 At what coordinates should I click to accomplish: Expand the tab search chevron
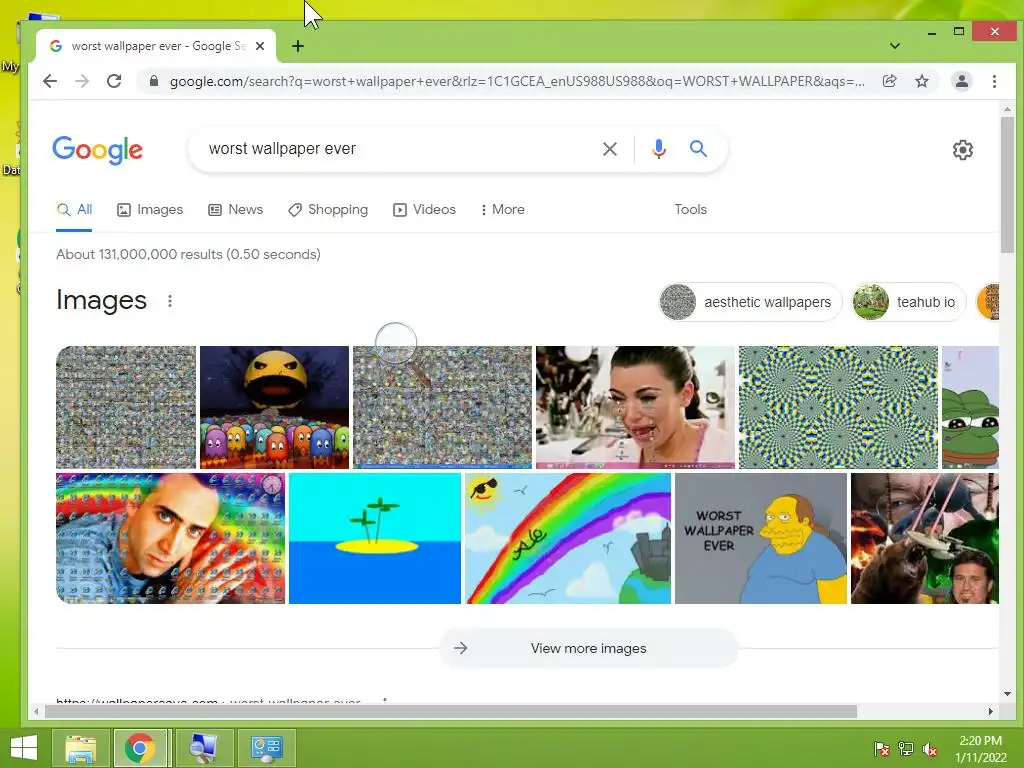coord(895,46)
